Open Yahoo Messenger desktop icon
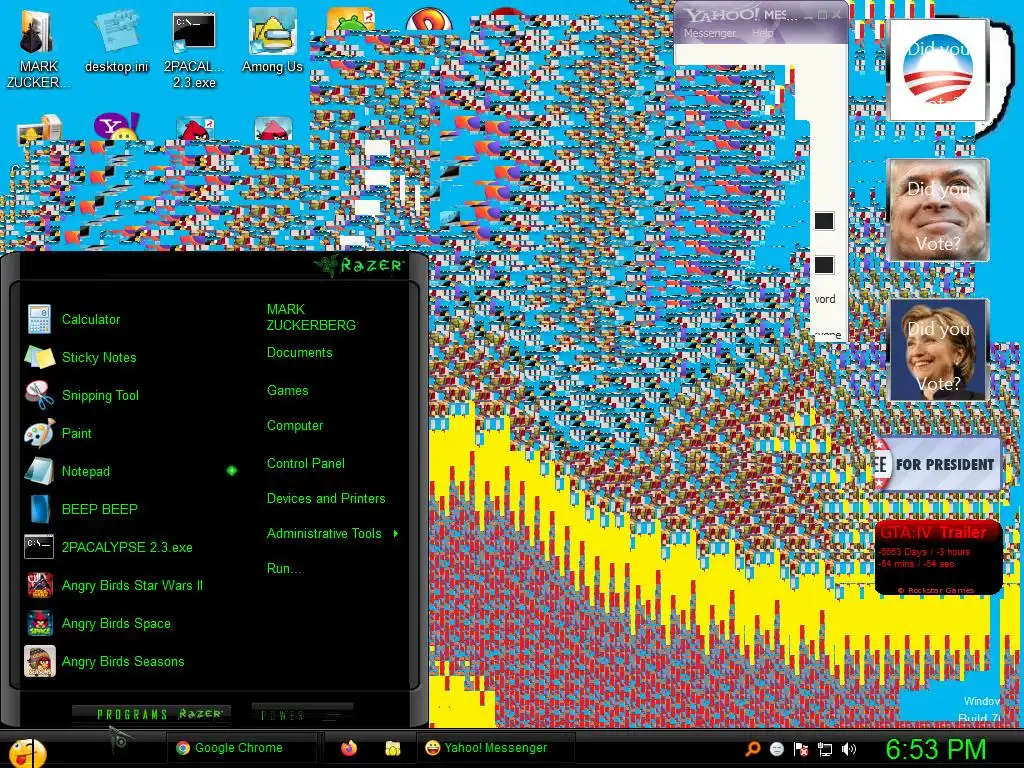Screen dimensions: 1024x768 point(116,127)
